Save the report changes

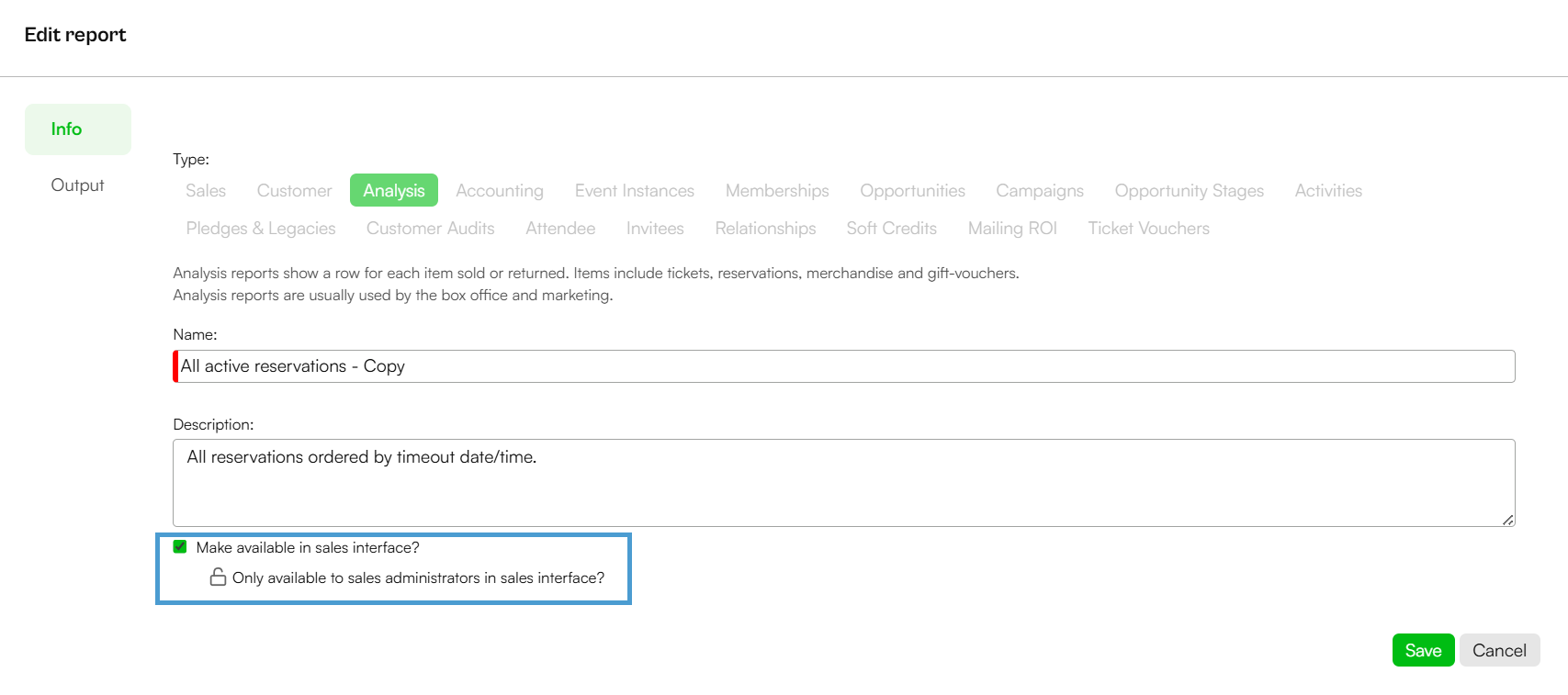pos(1423,650)
